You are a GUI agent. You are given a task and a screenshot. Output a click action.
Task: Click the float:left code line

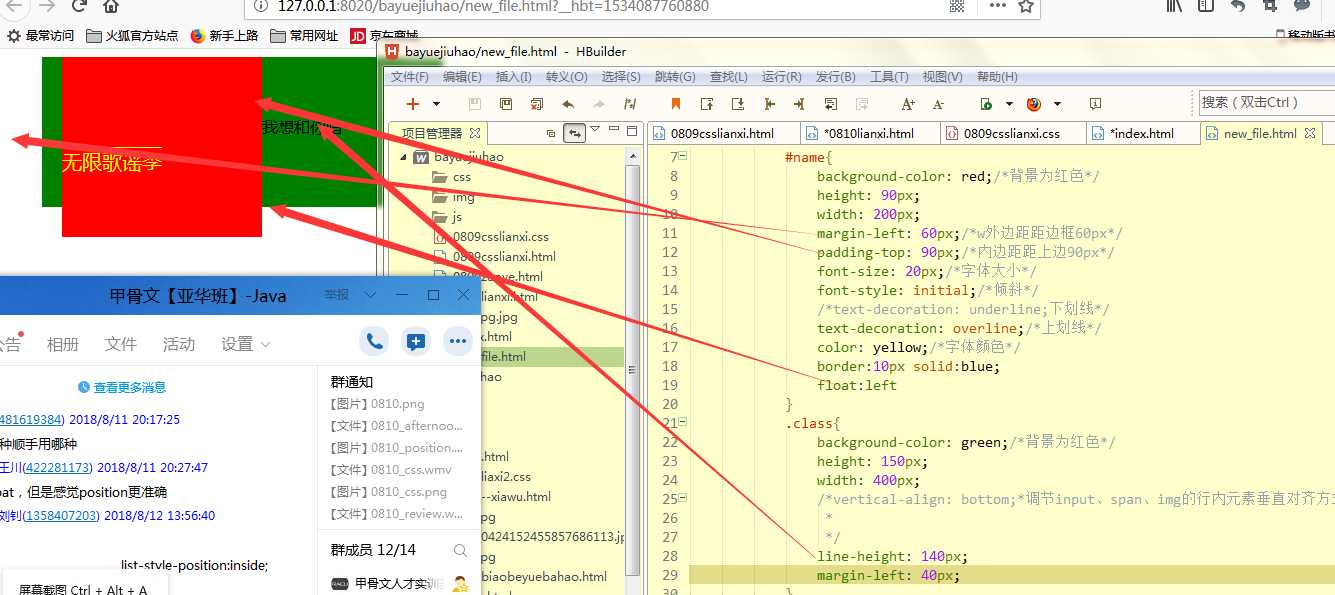pyautogui.click(x=857, y=385)
